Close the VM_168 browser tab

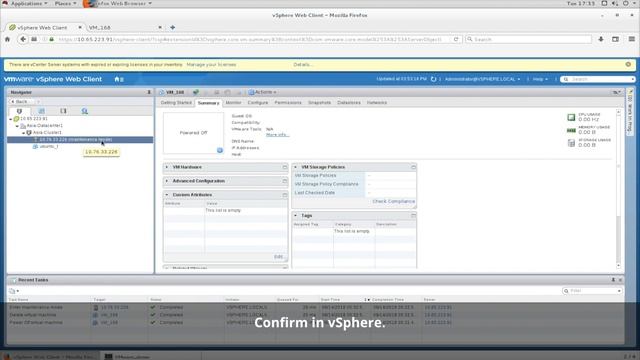pyautogui.click(x=160, y=27)
